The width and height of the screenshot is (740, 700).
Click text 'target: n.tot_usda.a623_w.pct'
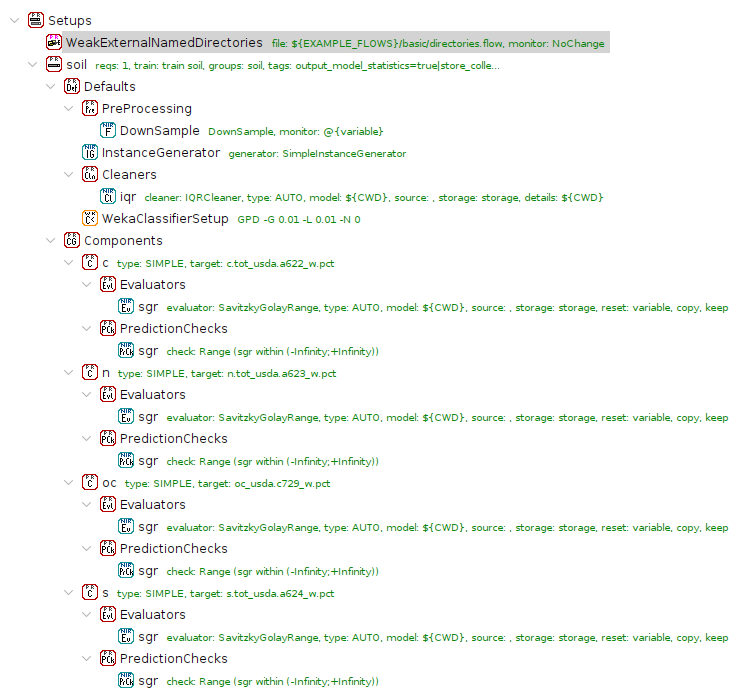(x=263, y=373)
